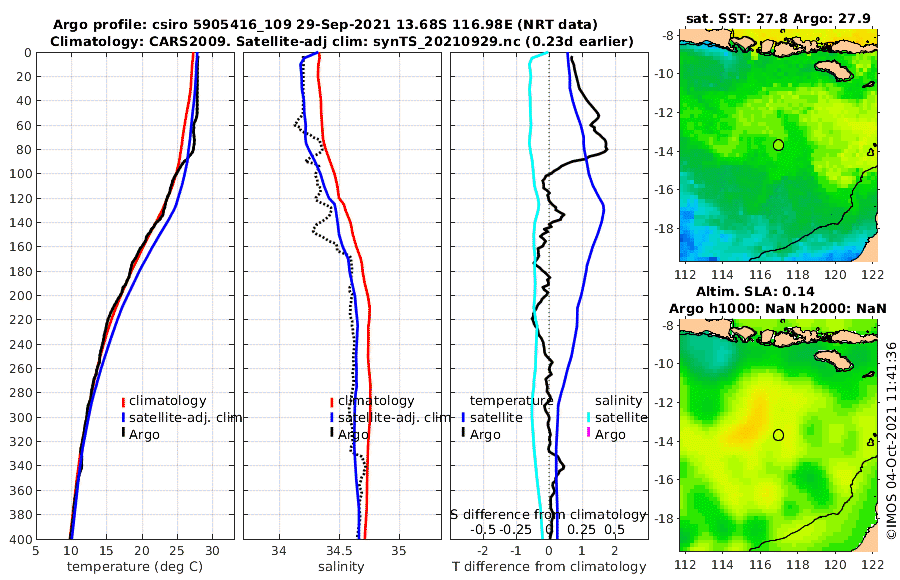900x580 pixels.
Task: Click black temperature Argo swatch in difference plot
Action: tap(463, 434)
